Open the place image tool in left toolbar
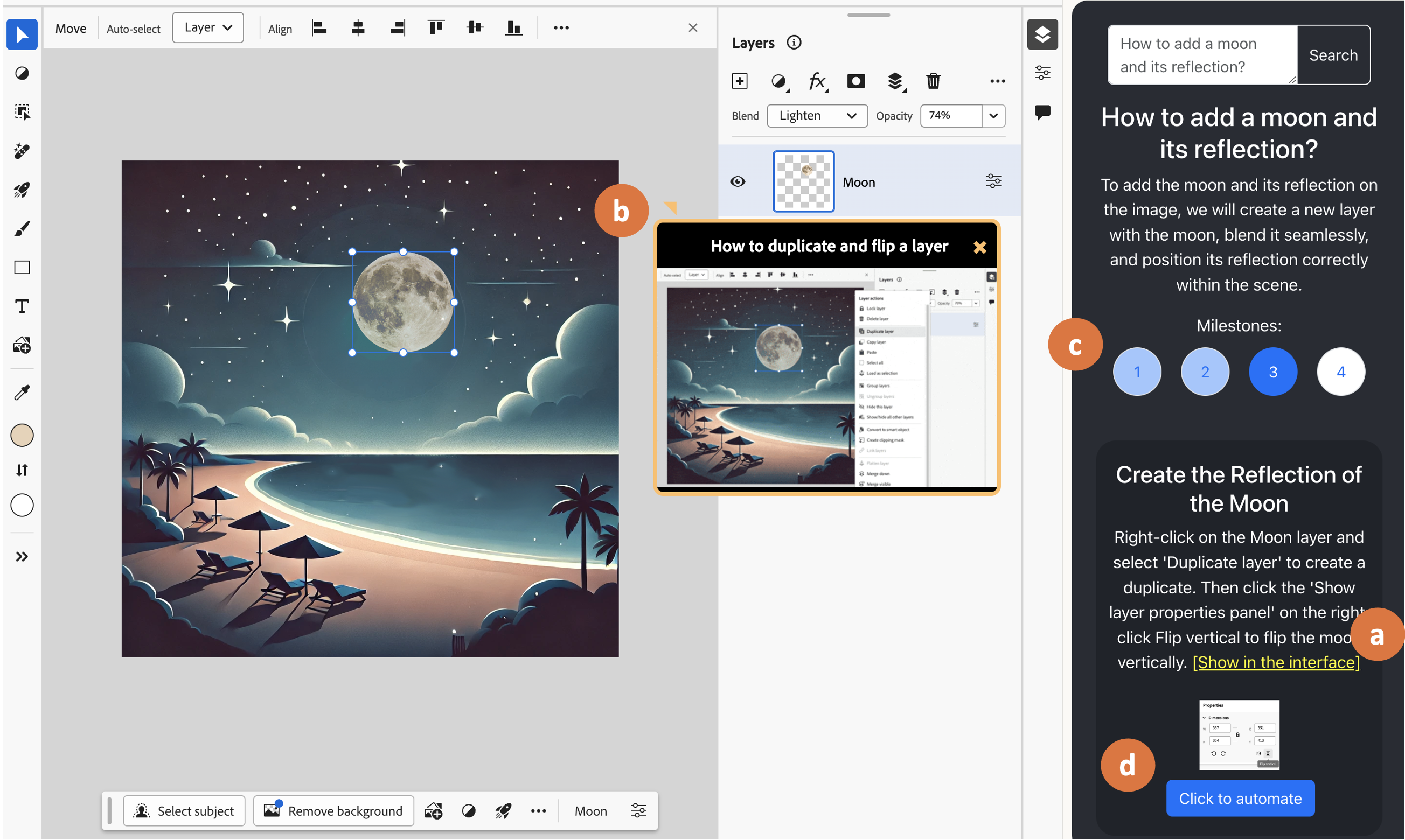Screen dimensions: 1405x840 22,345
